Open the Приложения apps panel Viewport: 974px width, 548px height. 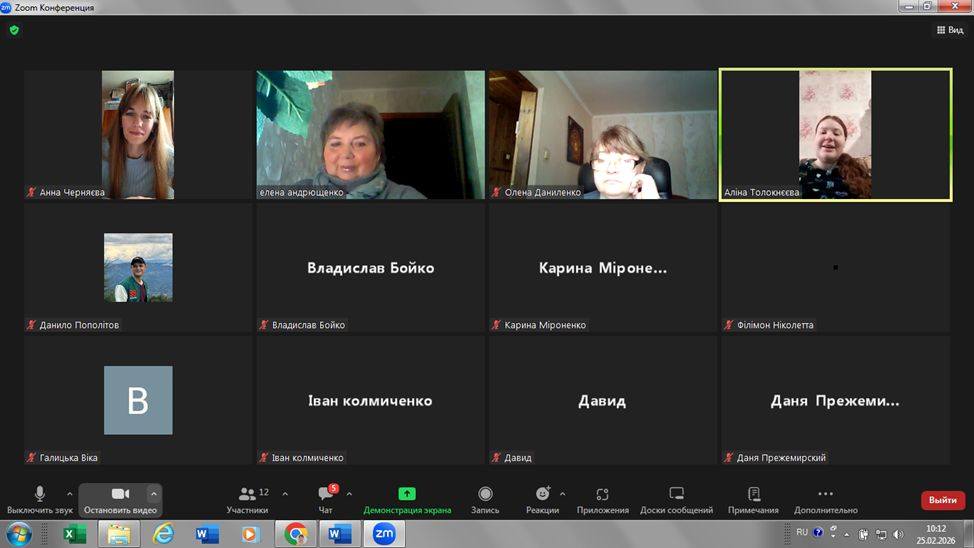click(602, 498)
